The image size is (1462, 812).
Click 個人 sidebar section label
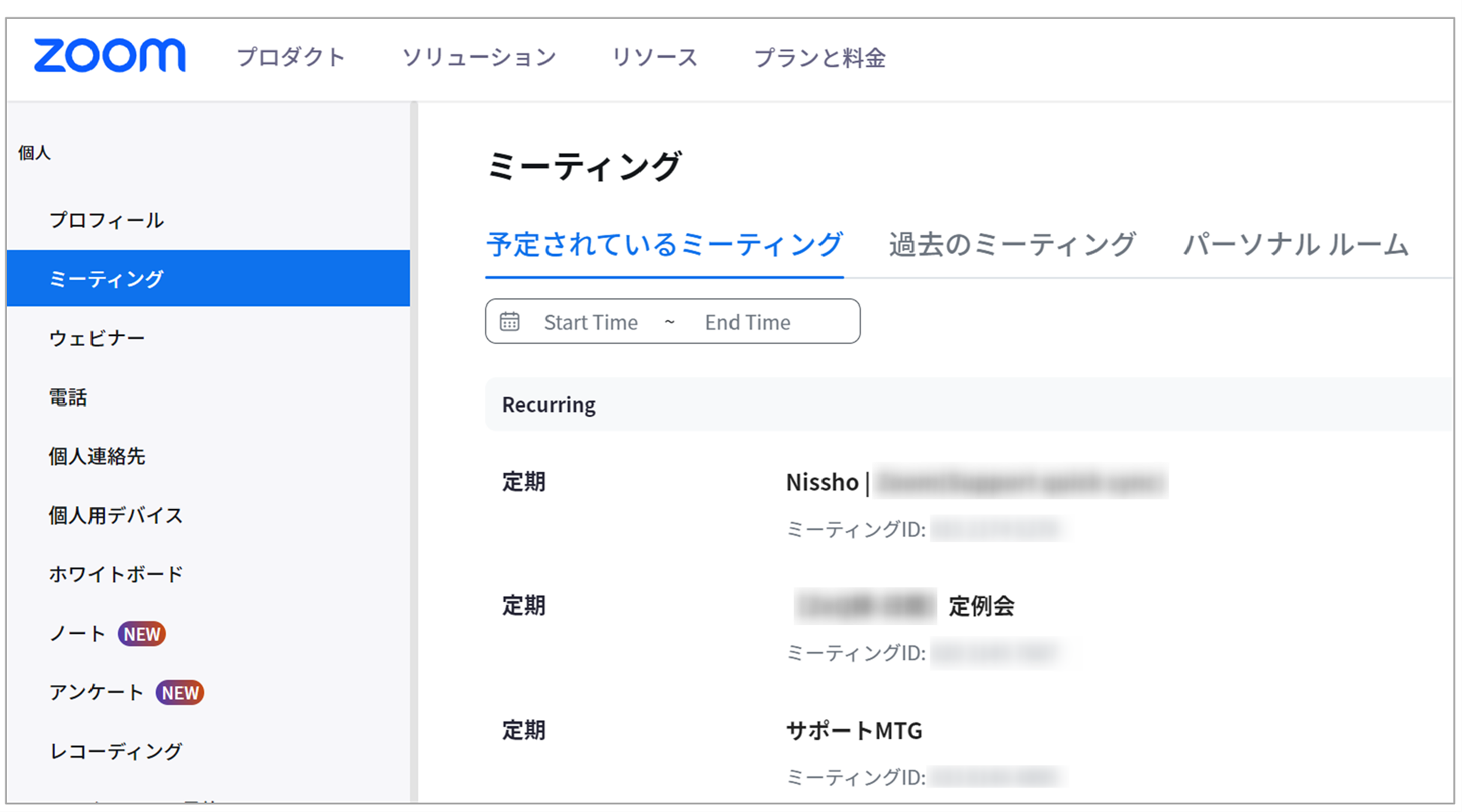[34, 153]
